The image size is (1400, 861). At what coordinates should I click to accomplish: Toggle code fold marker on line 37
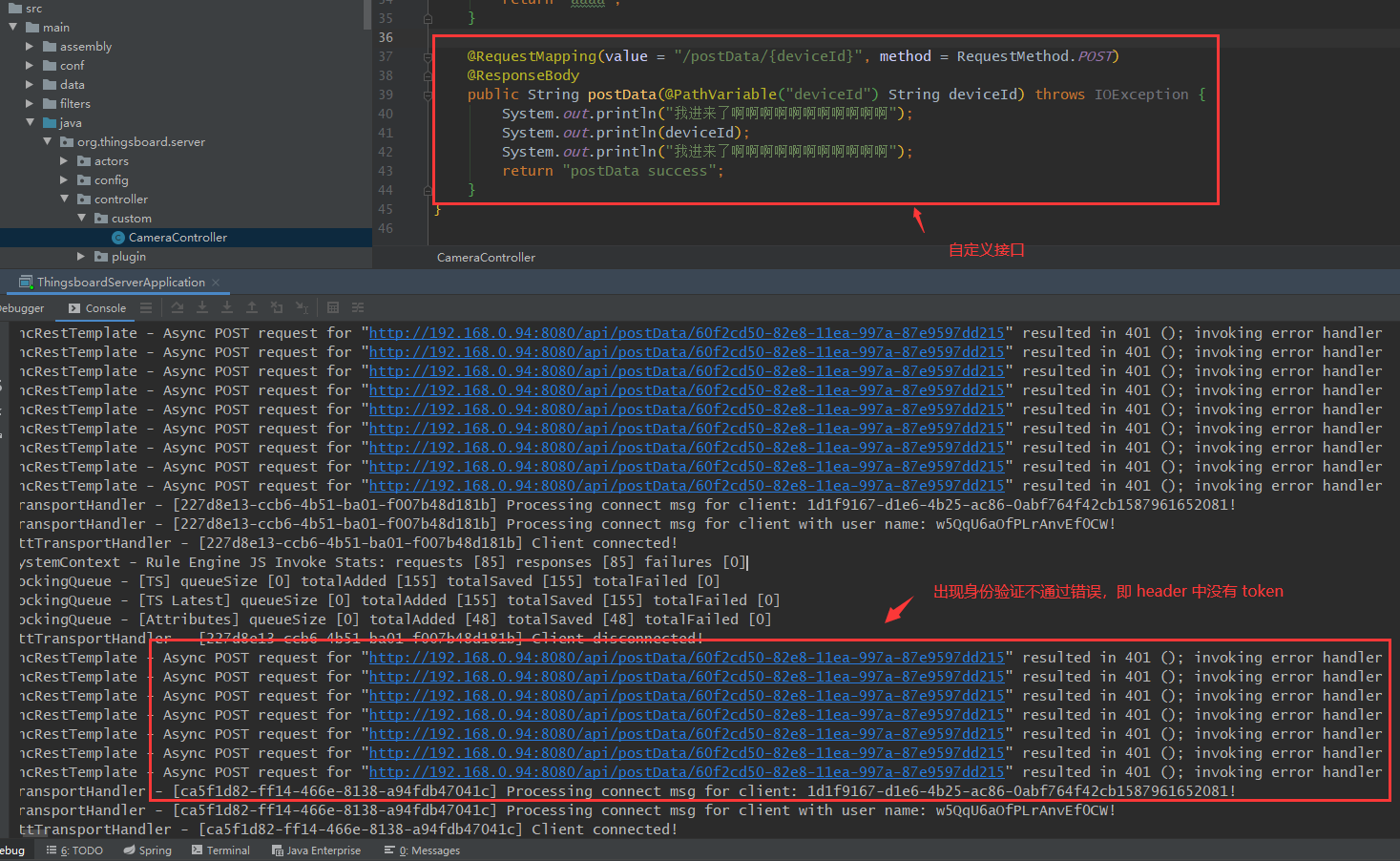tap(428, 57)
